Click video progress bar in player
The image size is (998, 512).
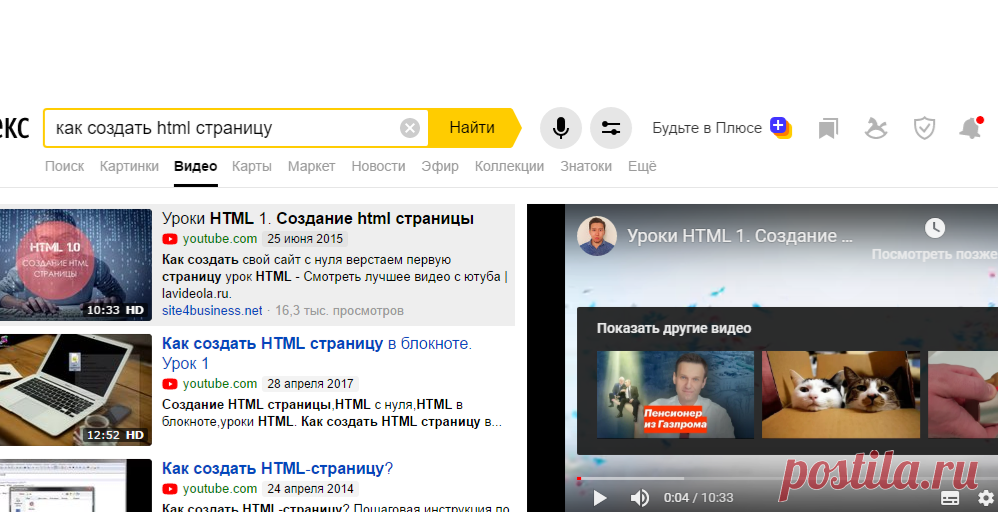click(x=787, y=478)
